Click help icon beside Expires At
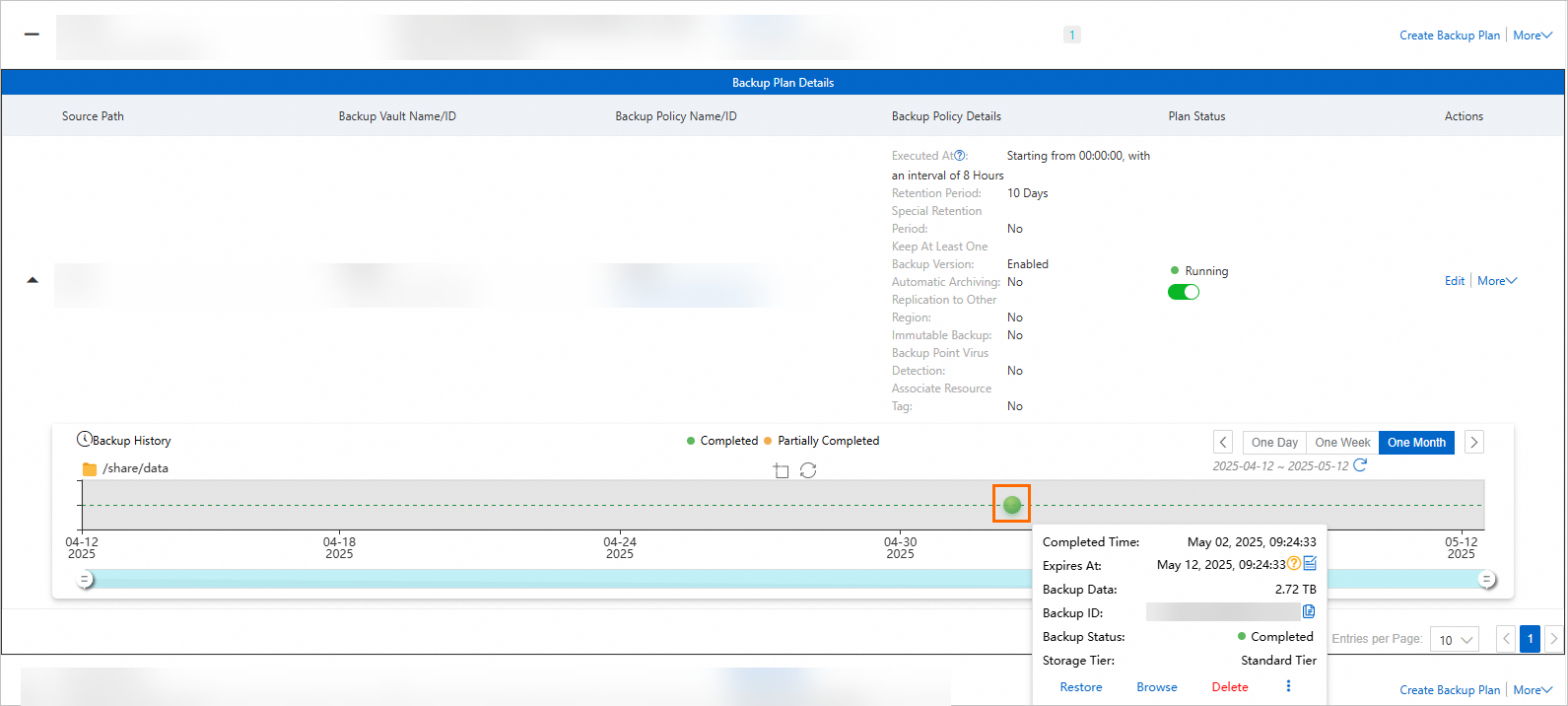Image resolution: width=1568 pixels, height=706 pixels. point(1294,564)
